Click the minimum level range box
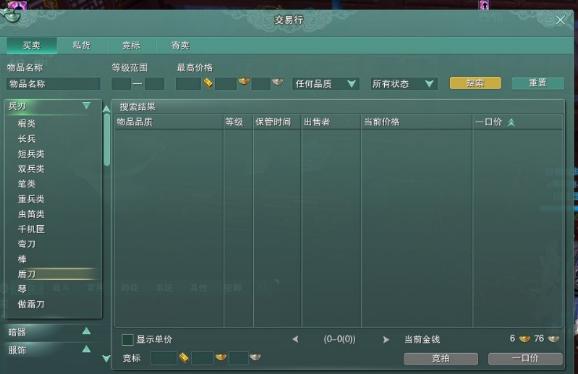 coord(121,84)
